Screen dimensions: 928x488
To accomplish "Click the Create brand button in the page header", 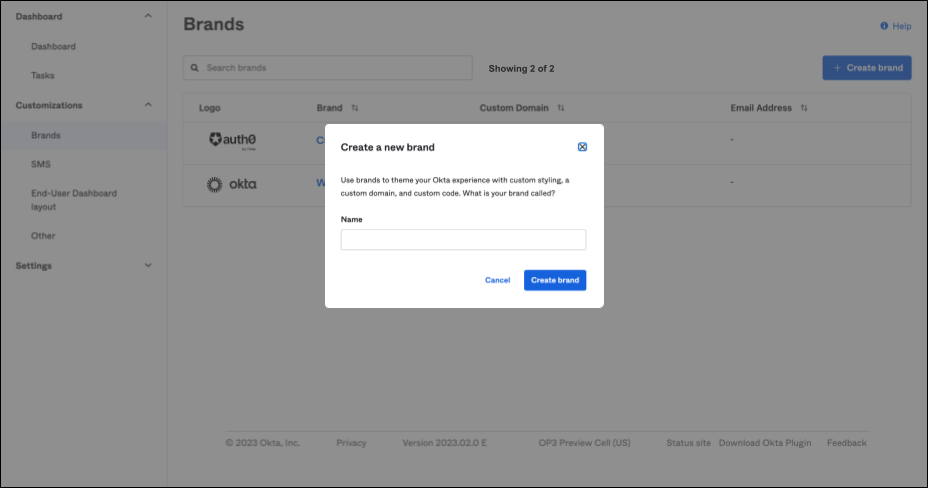I will point(866,68).
